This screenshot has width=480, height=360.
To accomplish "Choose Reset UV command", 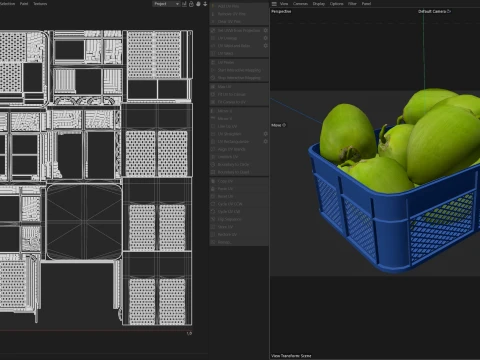I will point(239,196).
